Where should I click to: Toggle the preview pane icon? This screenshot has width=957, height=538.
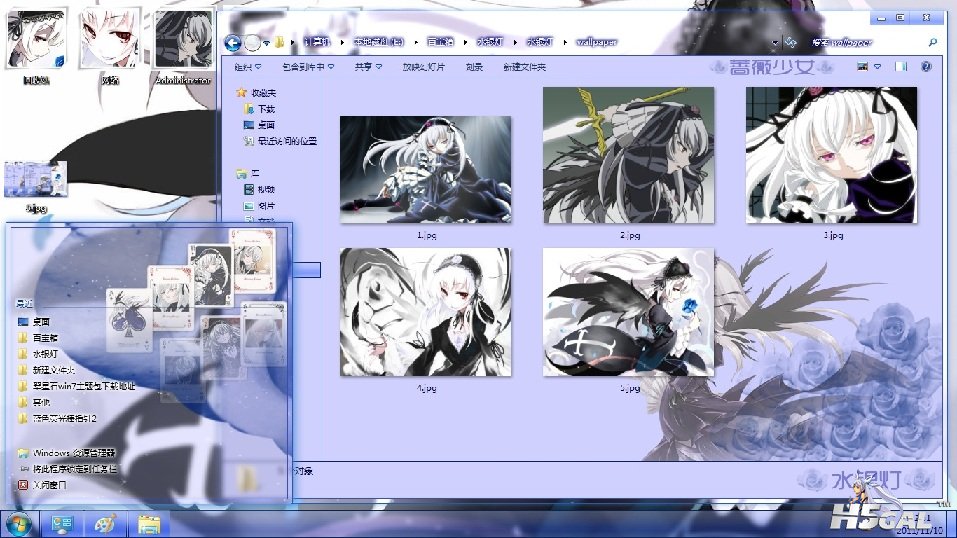pos(901,67)
